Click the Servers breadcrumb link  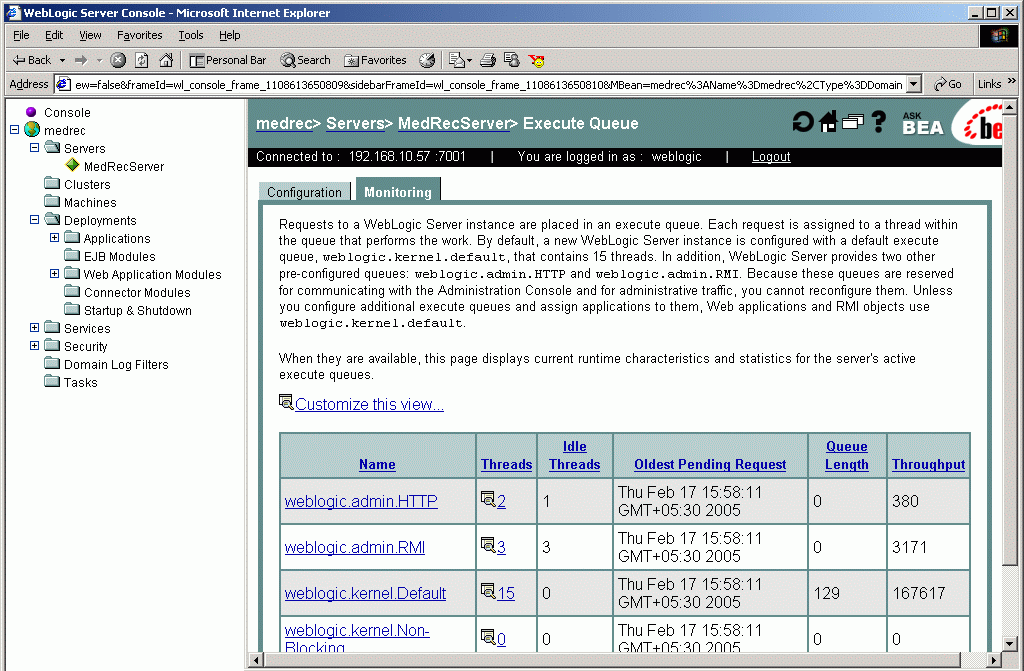(x=355, y=123)
